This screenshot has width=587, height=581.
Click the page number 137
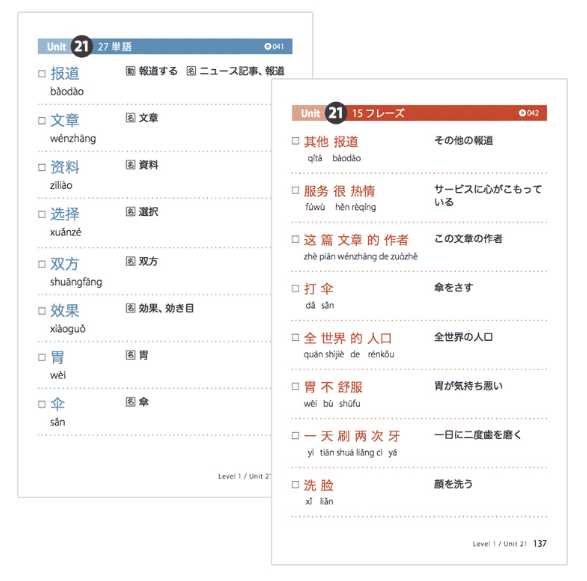tap(540, 544)
